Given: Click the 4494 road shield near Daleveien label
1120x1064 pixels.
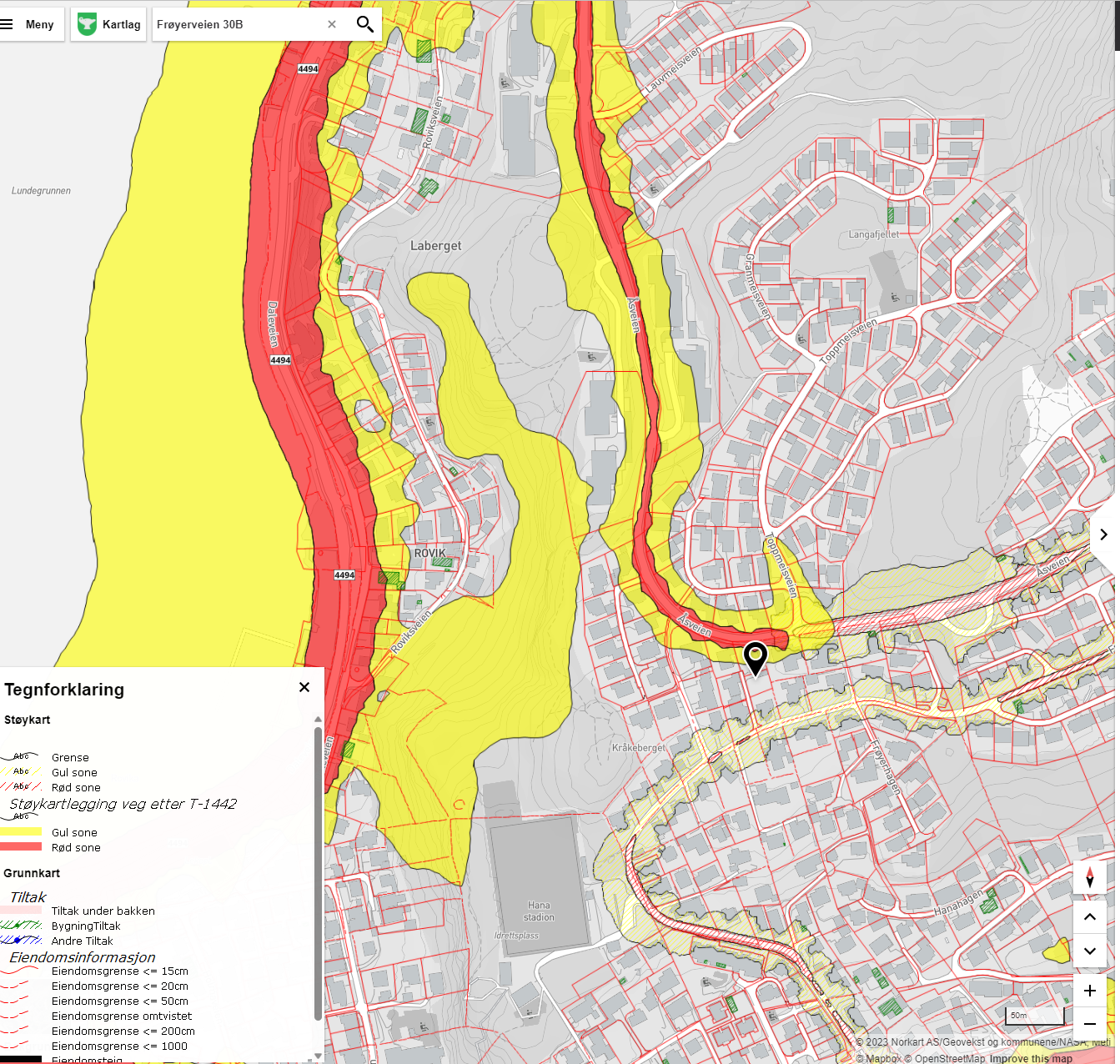Looking at the screenshot, I should coord(280,360).
